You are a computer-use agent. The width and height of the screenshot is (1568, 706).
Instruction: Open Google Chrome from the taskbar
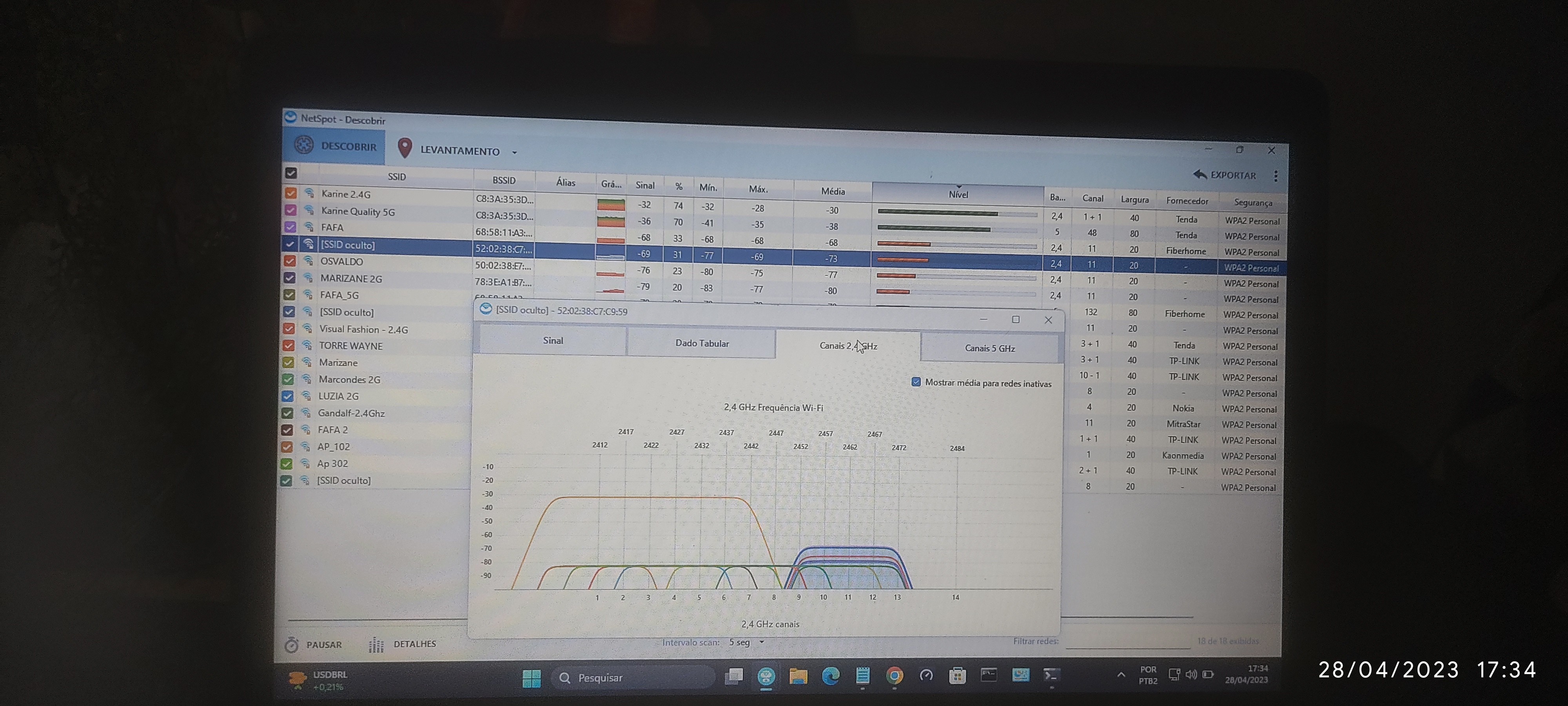click(894, 675)
